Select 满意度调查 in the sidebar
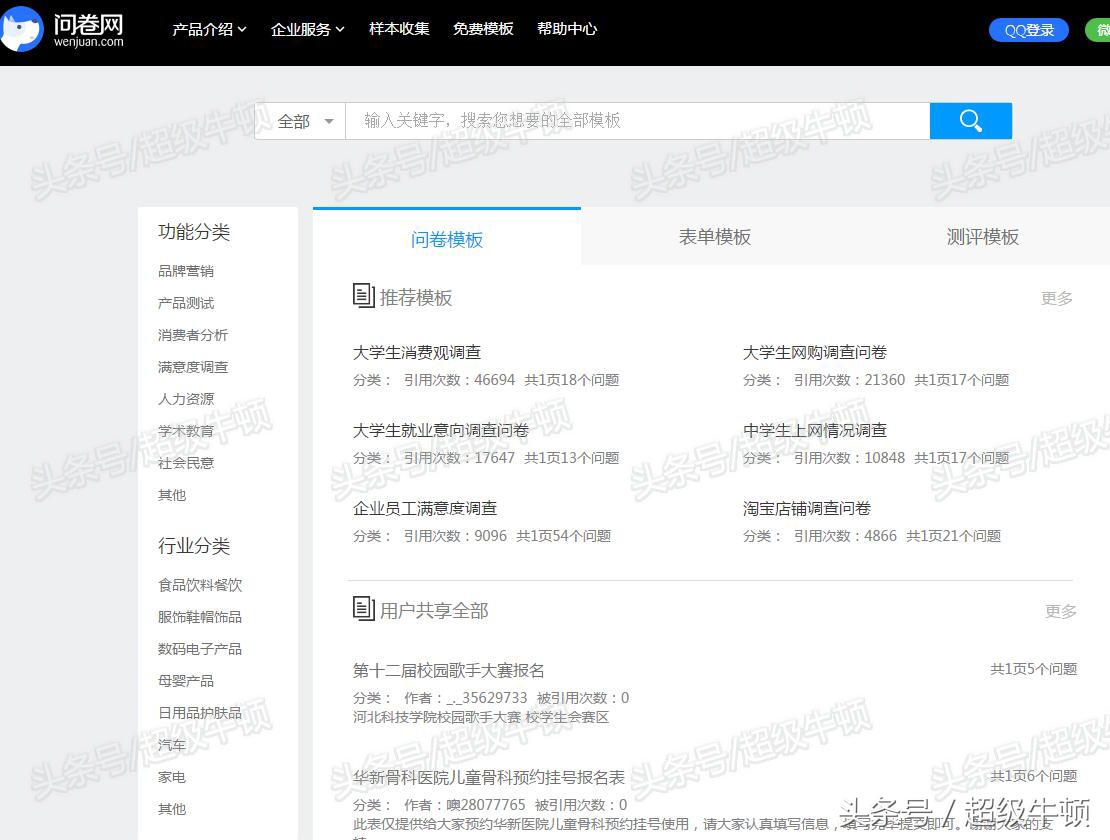1110x840 pixels. pos(193,366)
